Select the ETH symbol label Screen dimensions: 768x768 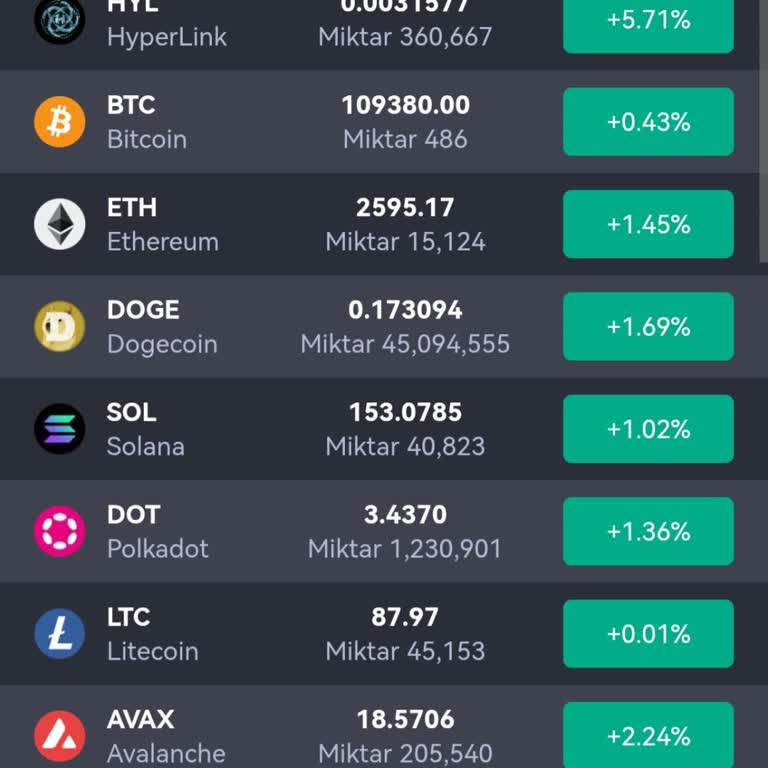pyautogui.click(x=132, y=207)
